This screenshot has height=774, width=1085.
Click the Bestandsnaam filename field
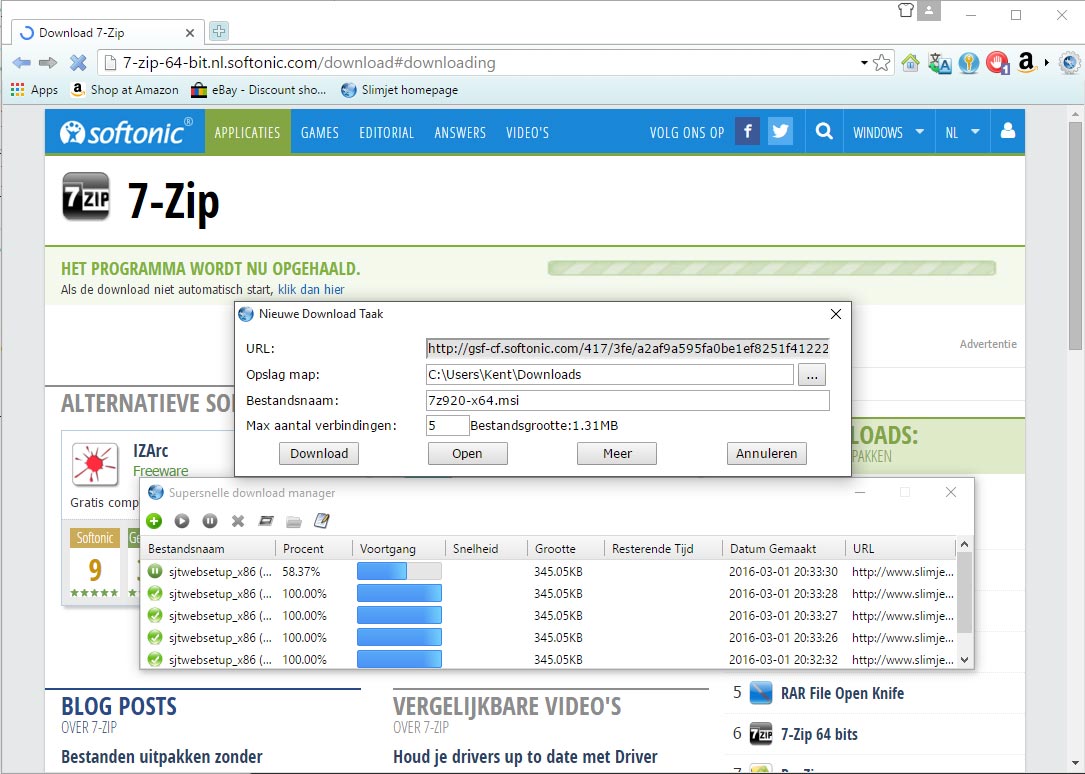(x=628, y=400)
